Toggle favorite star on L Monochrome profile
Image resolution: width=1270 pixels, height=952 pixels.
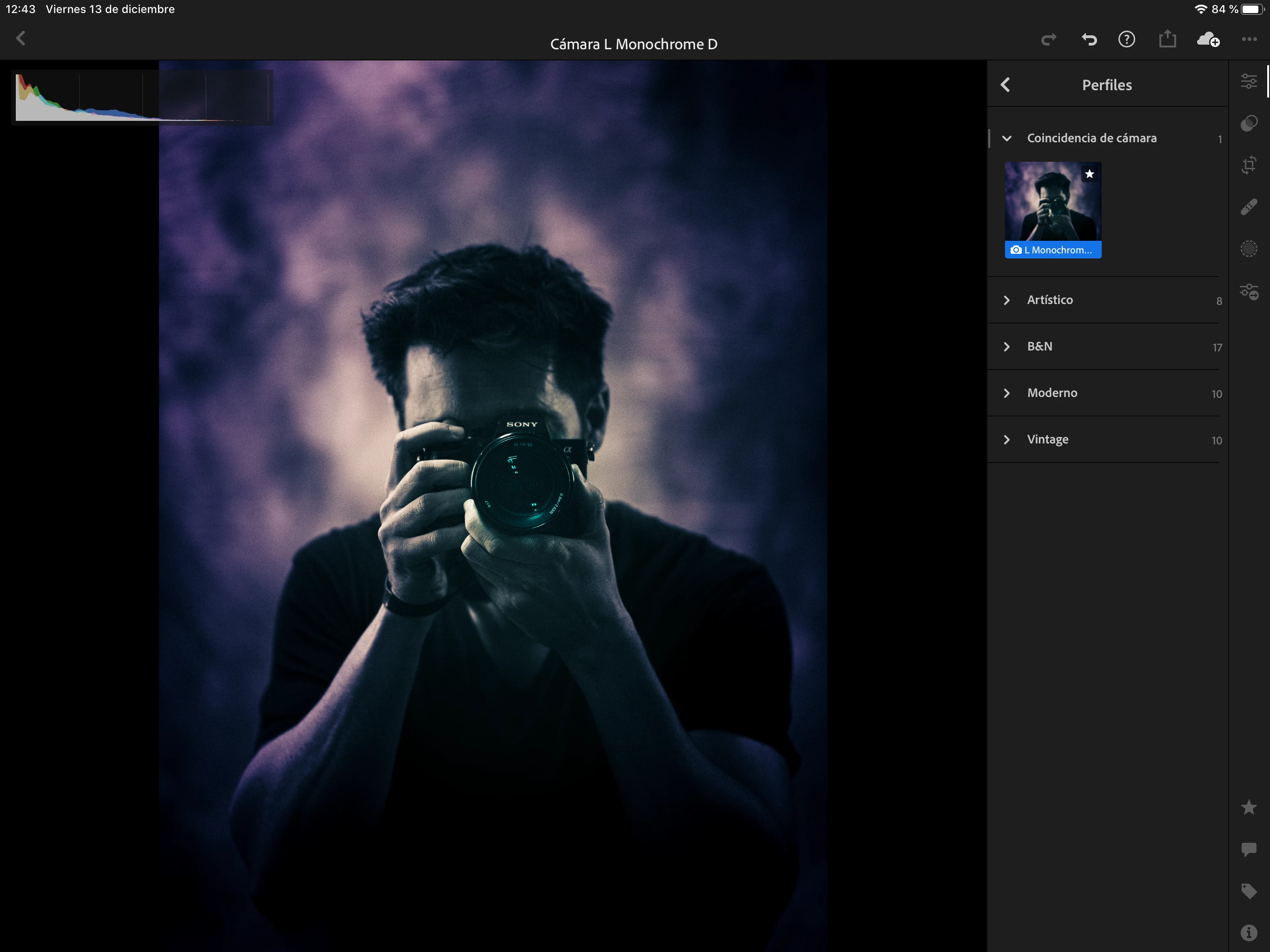point(1089,174)
